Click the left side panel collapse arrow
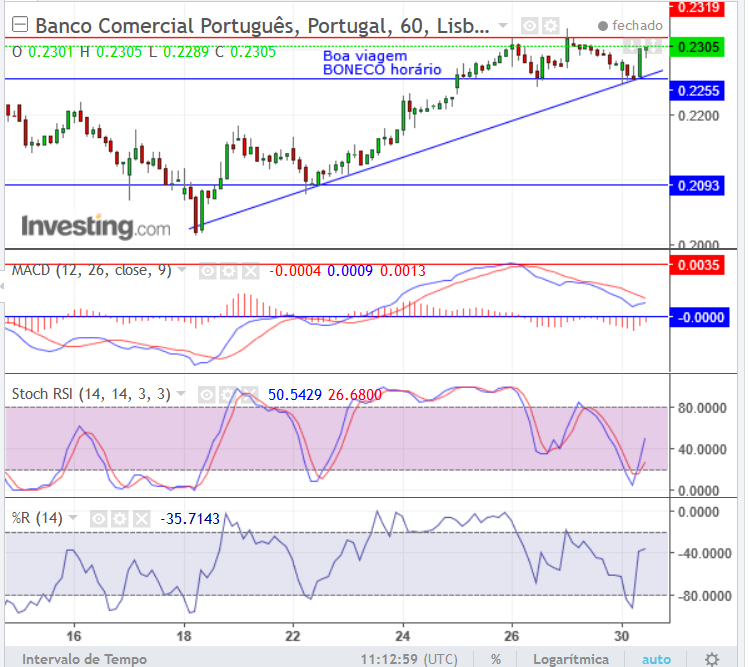 click(x=2, y=286)
